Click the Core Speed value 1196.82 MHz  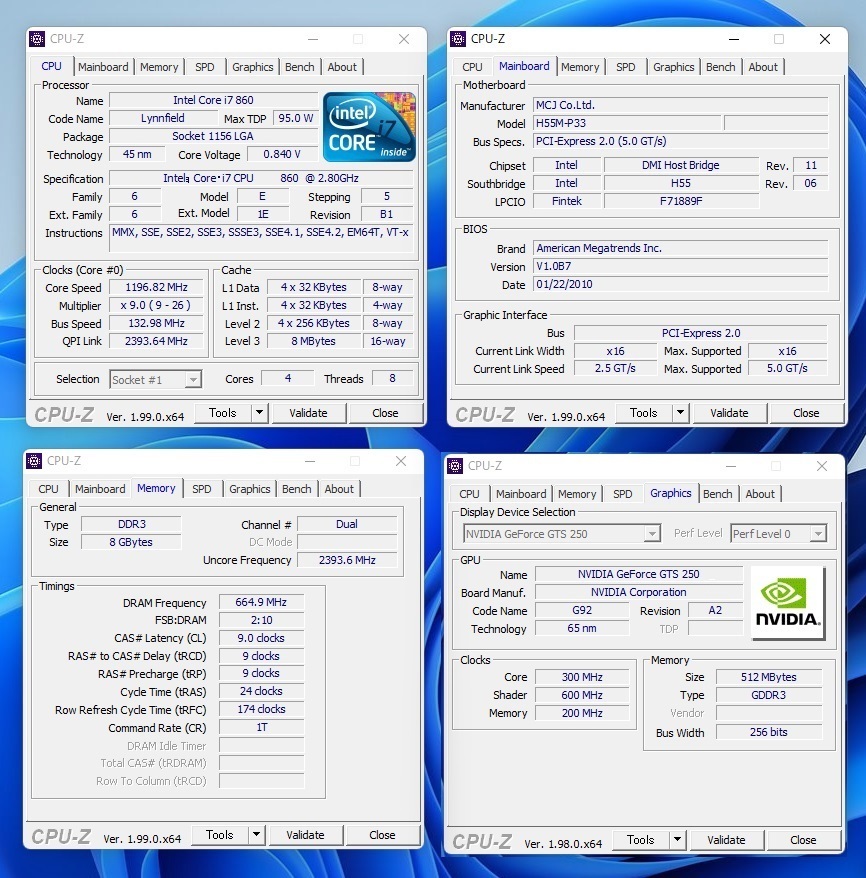[156, 287]
